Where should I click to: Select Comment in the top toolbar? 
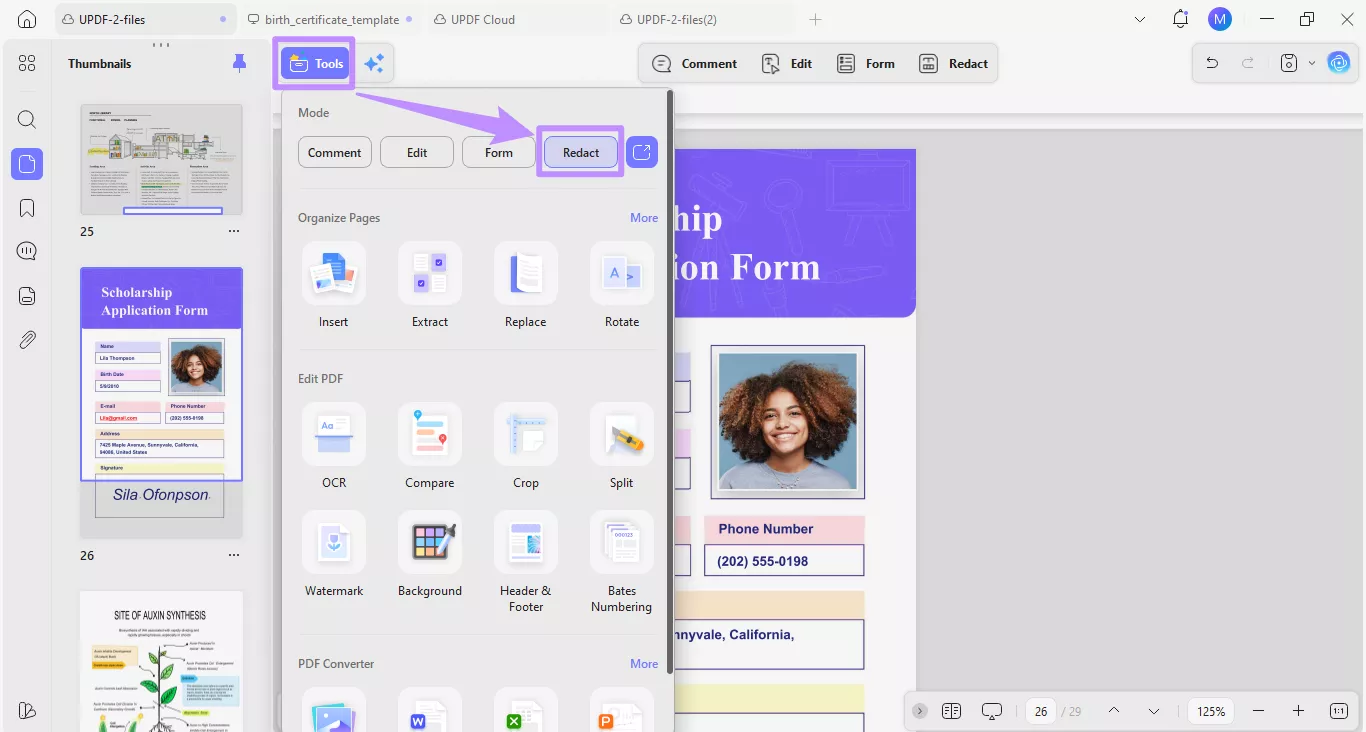(695, 64)
